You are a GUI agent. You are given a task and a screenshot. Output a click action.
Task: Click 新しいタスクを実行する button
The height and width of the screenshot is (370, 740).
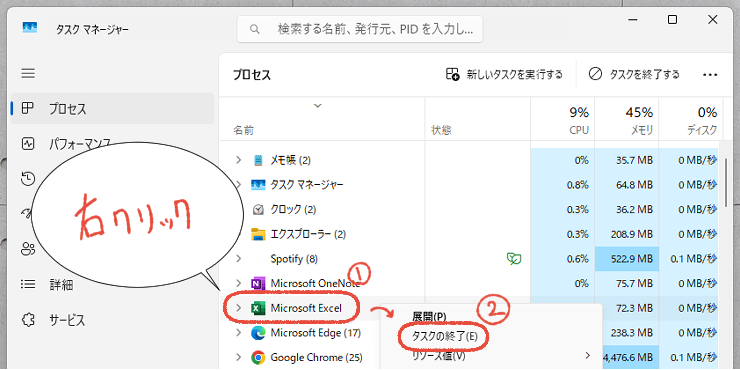click(504, 74)
